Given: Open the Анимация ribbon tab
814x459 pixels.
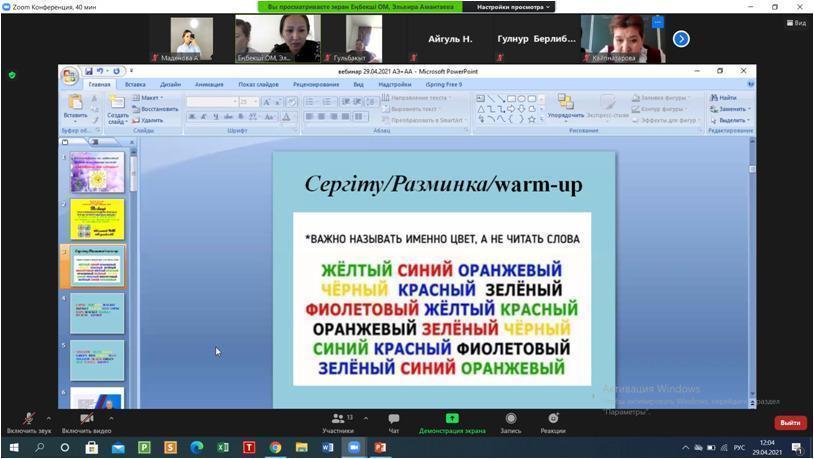Looking at the screenshot, I should pyautogui.click(x=209, y=84).
